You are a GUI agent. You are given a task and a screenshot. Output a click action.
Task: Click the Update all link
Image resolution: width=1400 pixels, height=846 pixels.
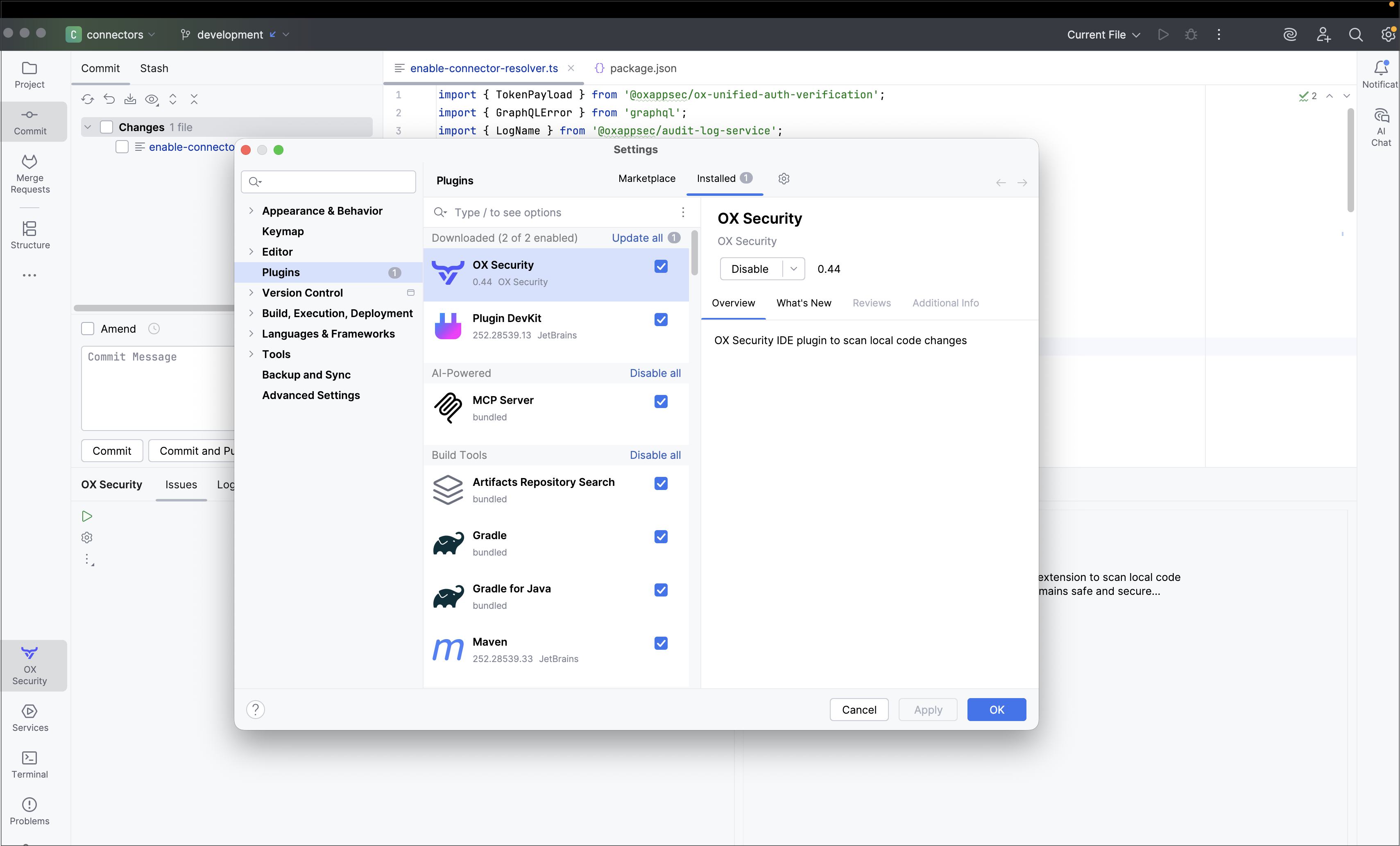click(x=637, y=238)
